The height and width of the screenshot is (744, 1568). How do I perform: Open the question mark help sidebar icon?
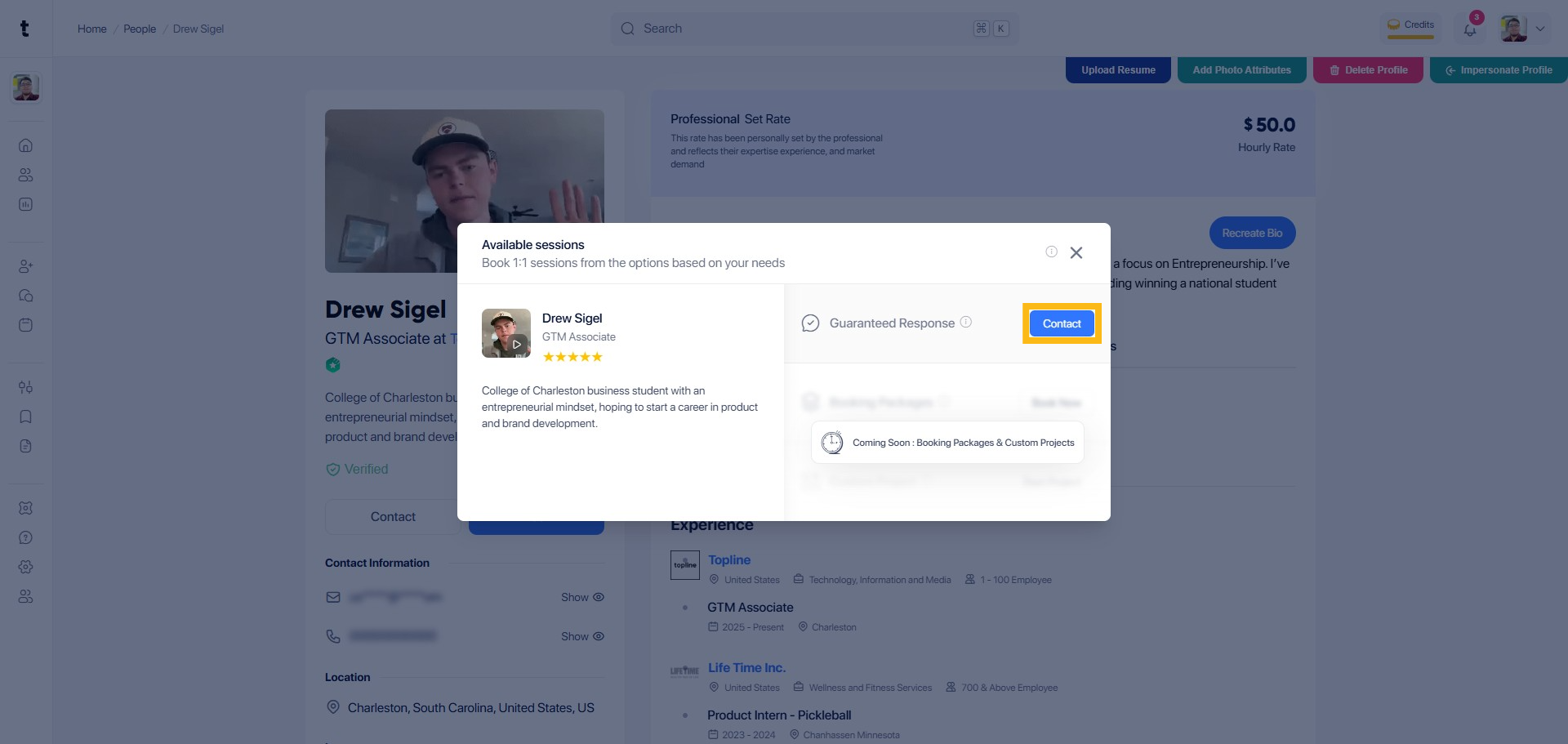[x=25, y=537]
